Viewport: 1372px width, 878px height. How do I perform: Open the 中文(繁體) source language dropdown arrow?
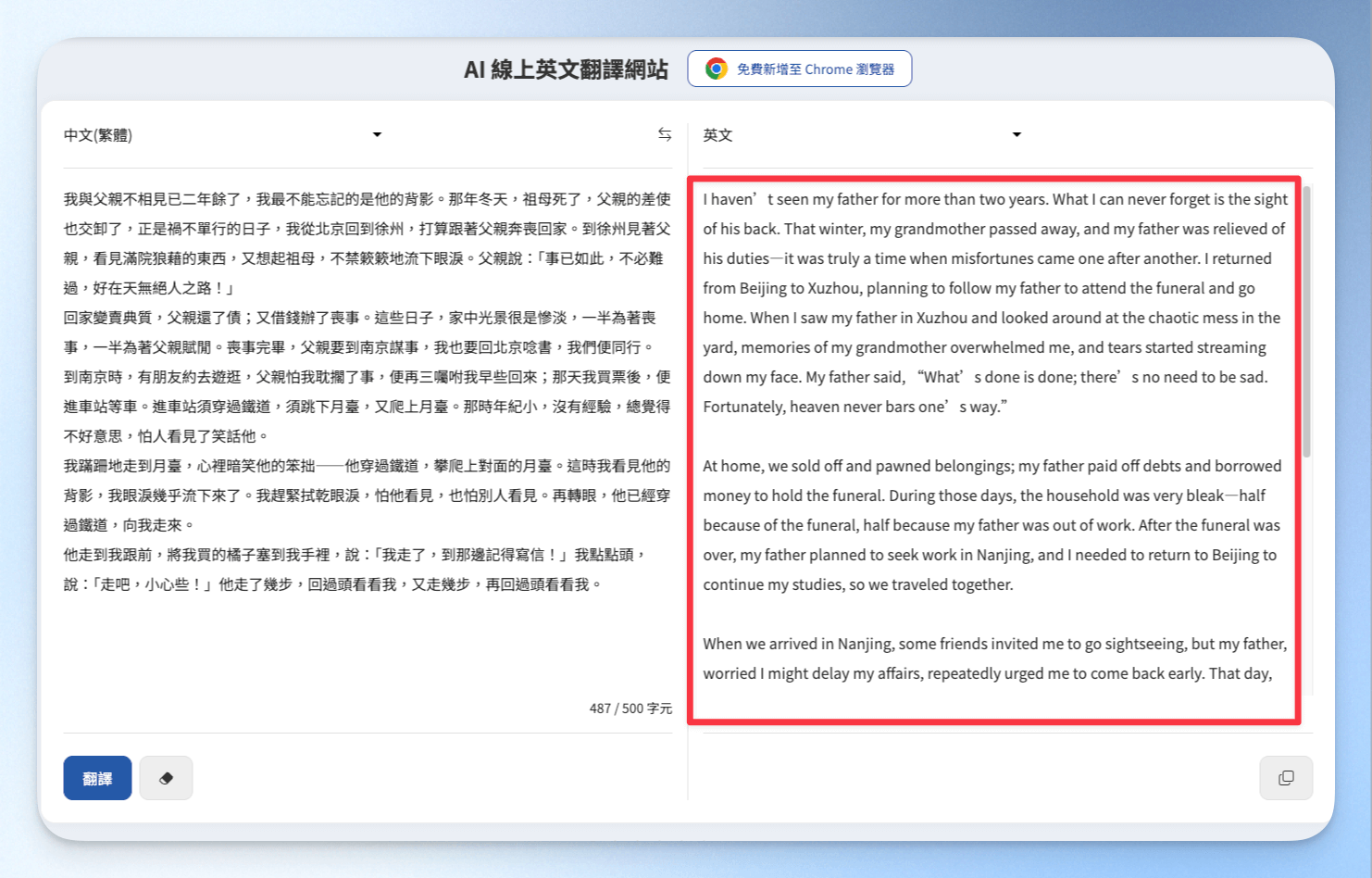point(377,135)
